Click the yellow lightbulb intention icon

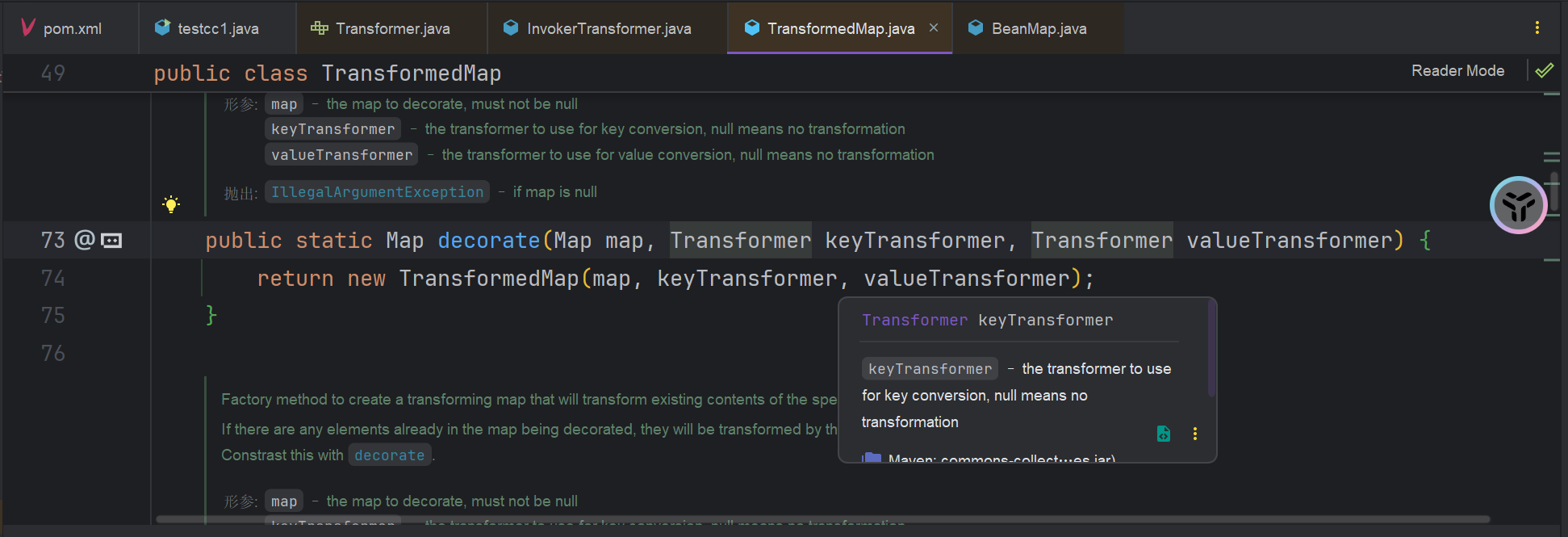pos(170,204)
